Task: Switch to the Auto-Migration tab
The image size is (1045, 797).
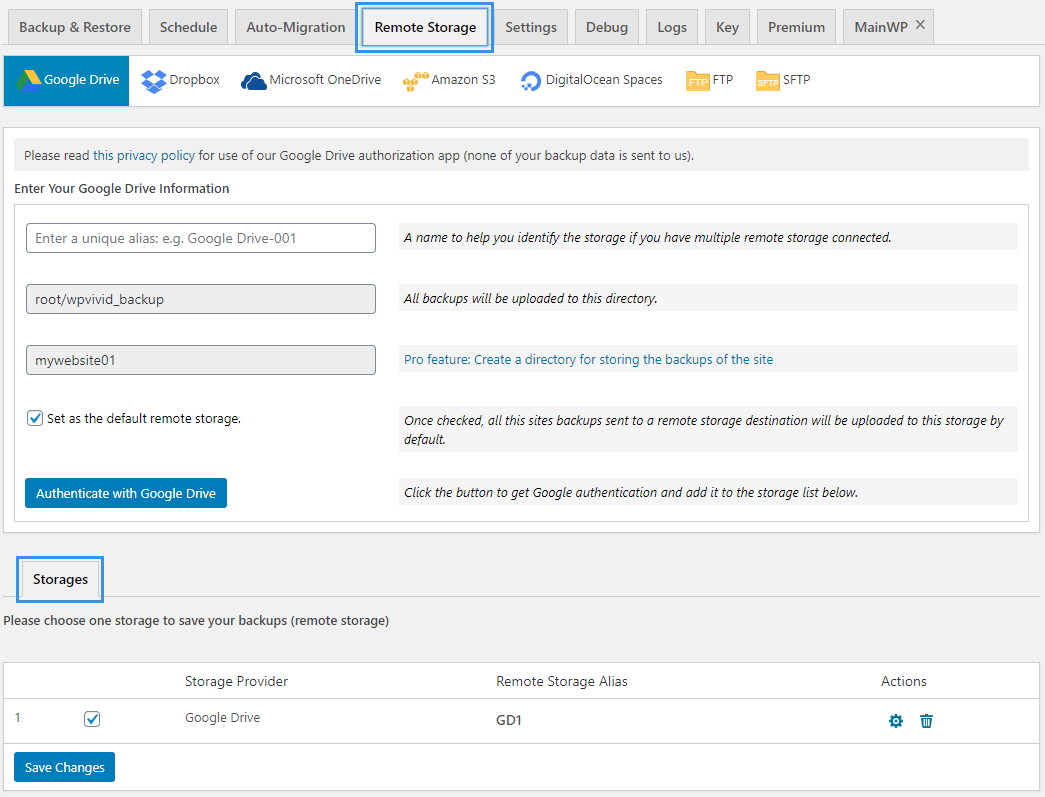Action: click(x=296, y=27)
